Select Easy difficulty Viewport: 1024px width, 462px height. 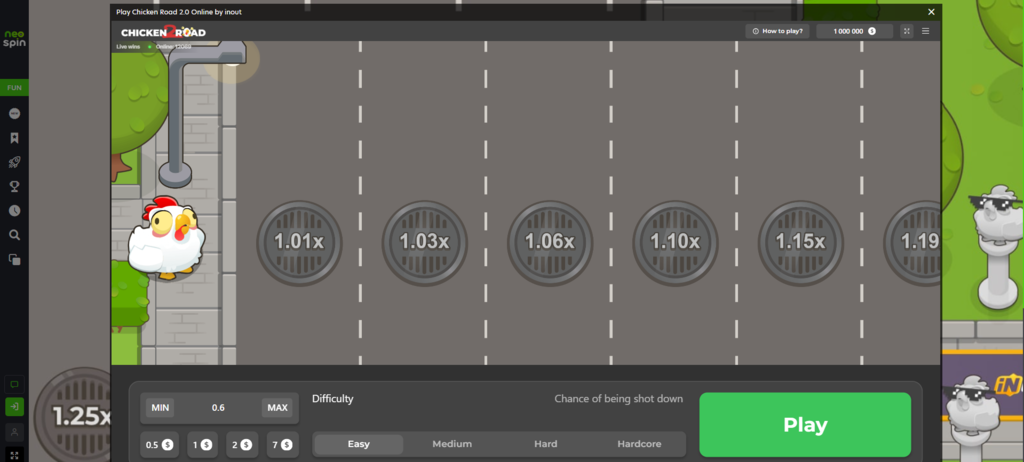(359, 444)
